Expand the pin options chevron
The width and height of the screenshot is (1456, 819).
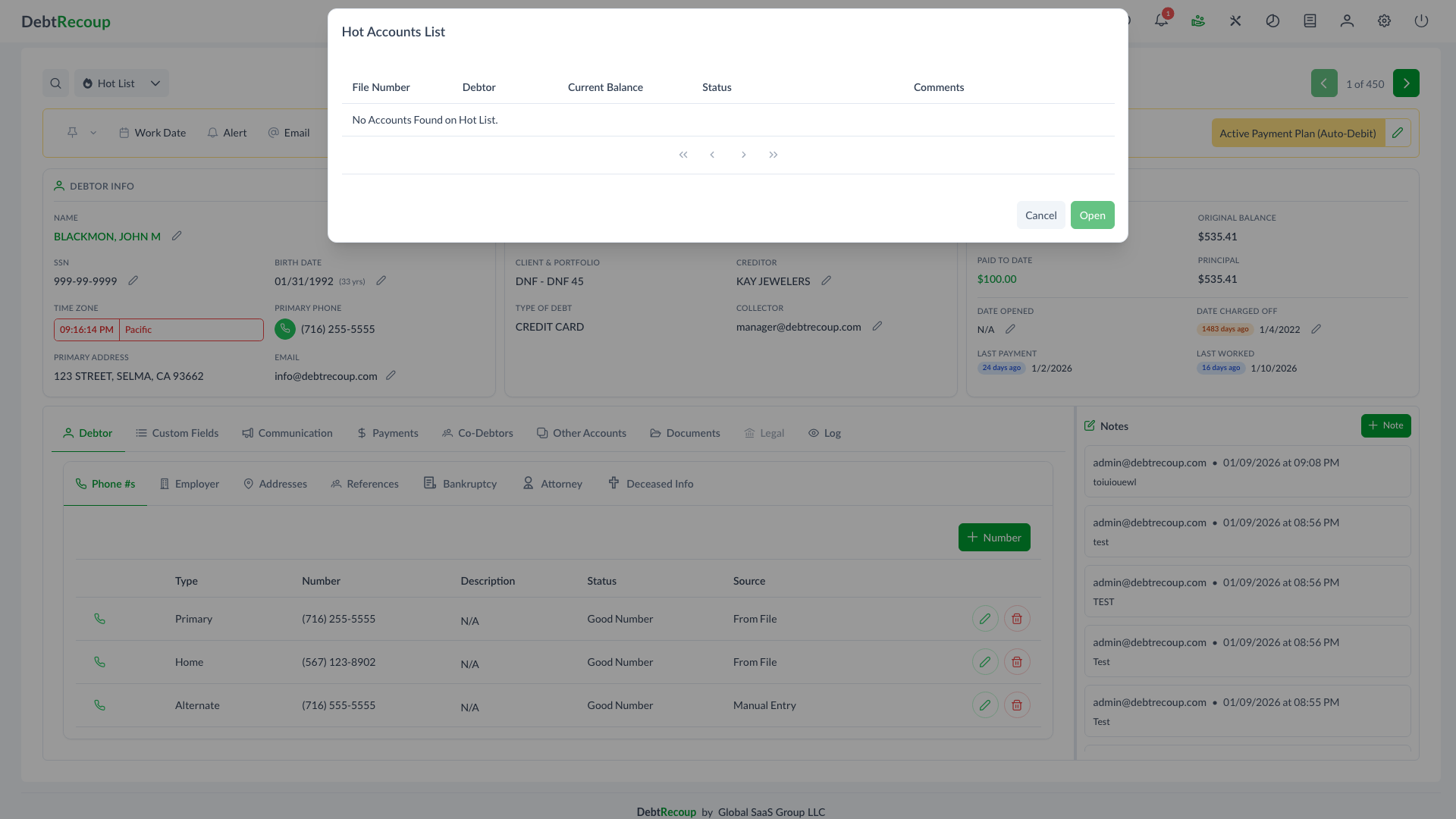click(x=93, y=133)
